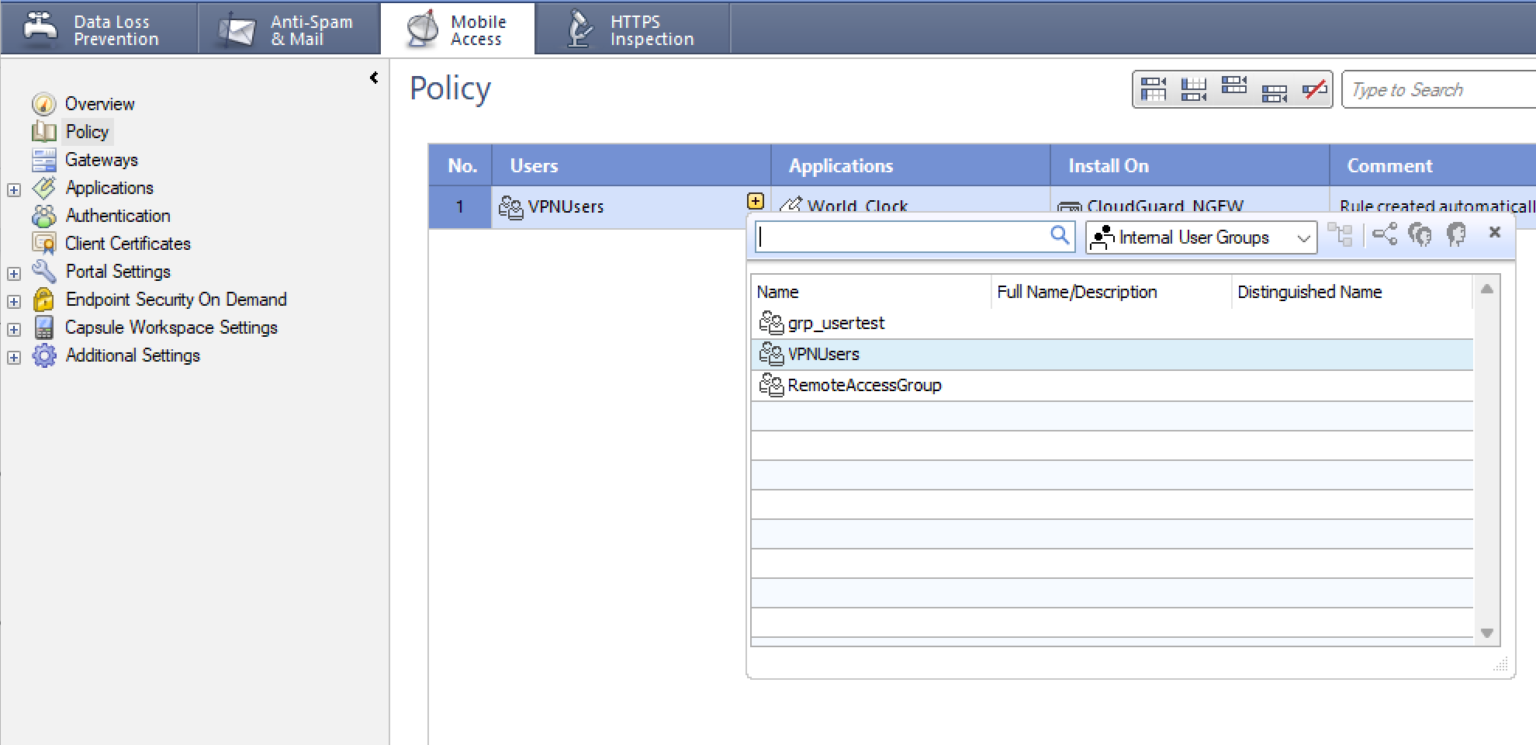Open the Internal User Groups dropdown

click(x=1201, y=238)
